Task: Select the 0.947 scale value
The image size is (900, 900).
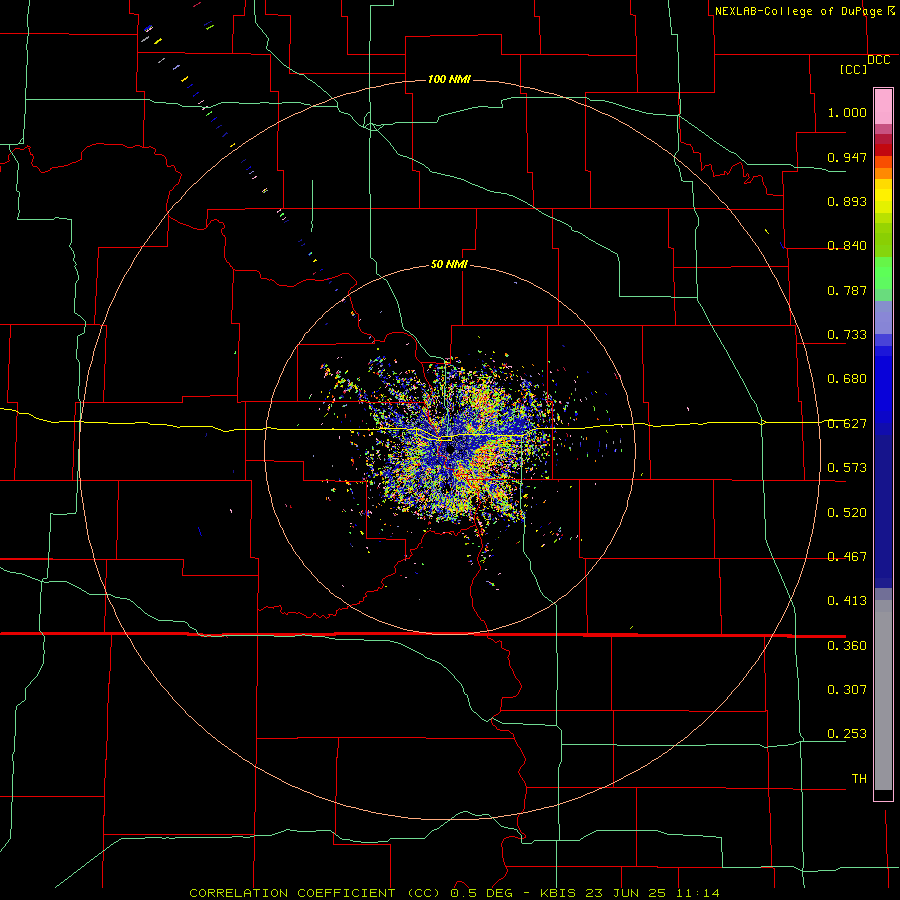Action: pos(847,157)
